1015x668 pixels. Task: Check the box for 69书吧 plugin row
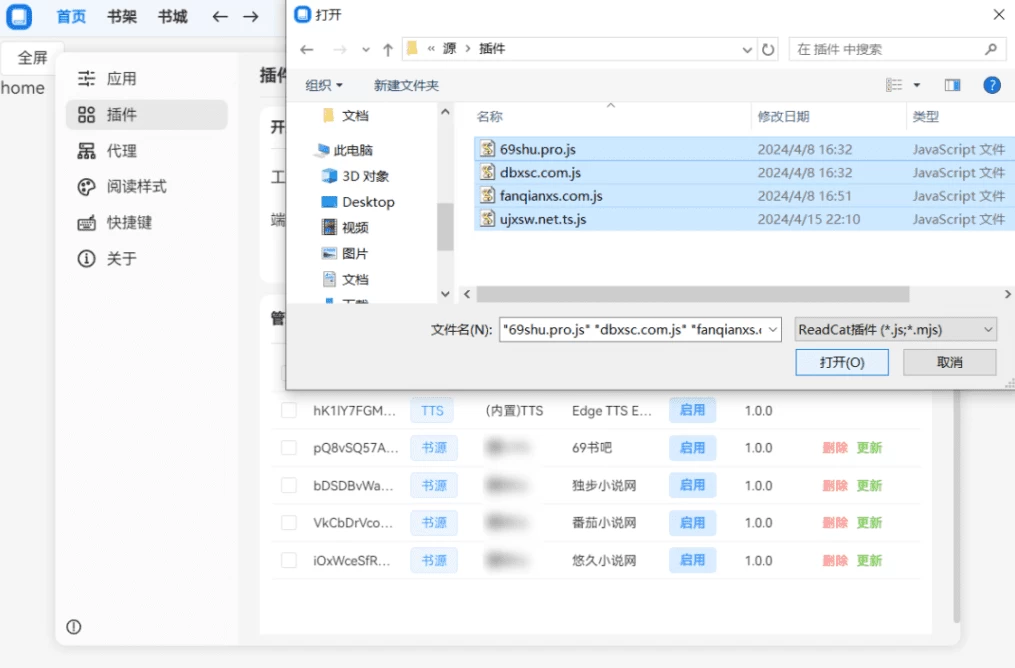point(289,448)
